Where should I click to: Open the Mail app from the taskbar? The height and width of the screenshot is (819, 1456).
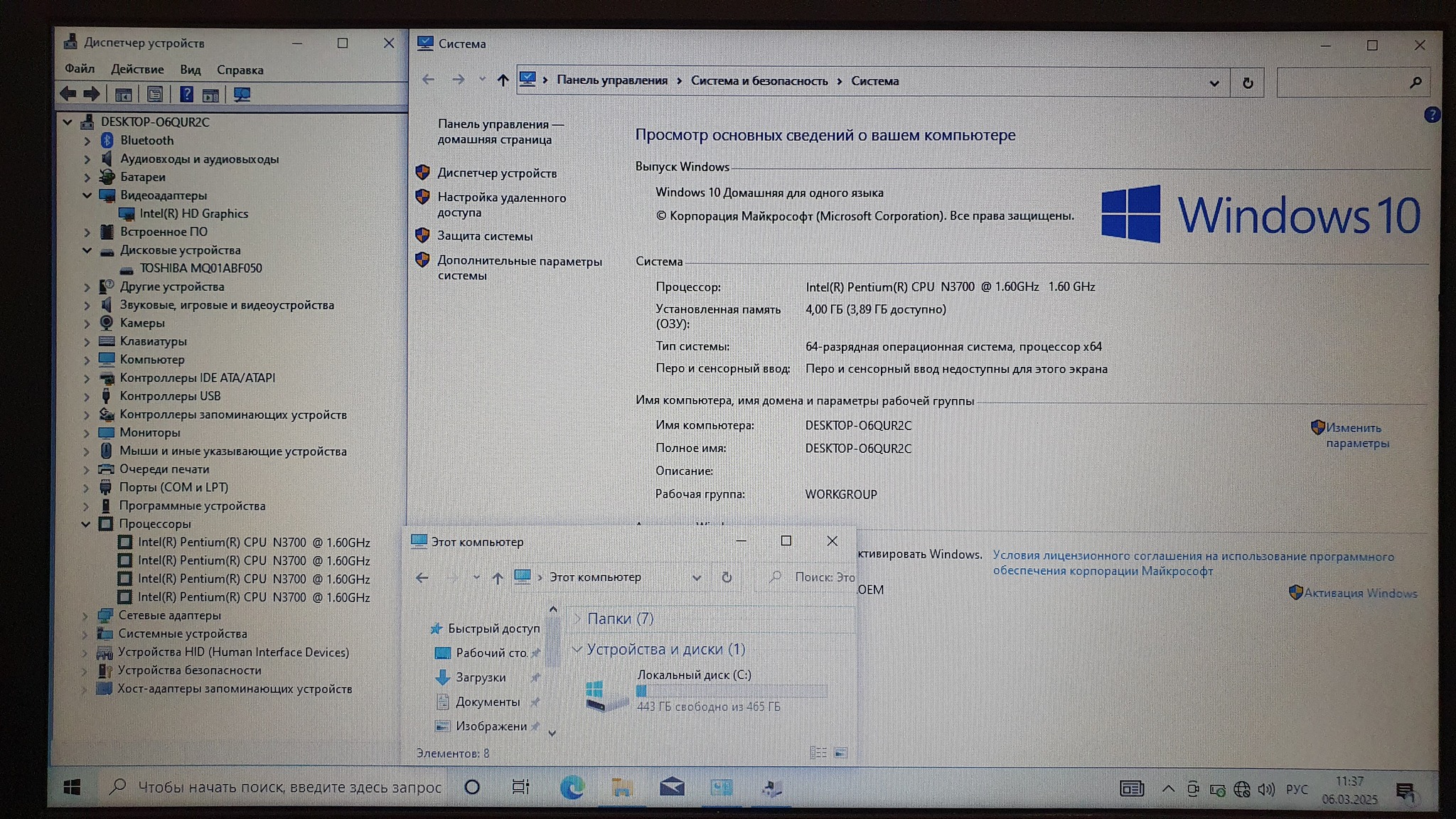click(671, 788)
